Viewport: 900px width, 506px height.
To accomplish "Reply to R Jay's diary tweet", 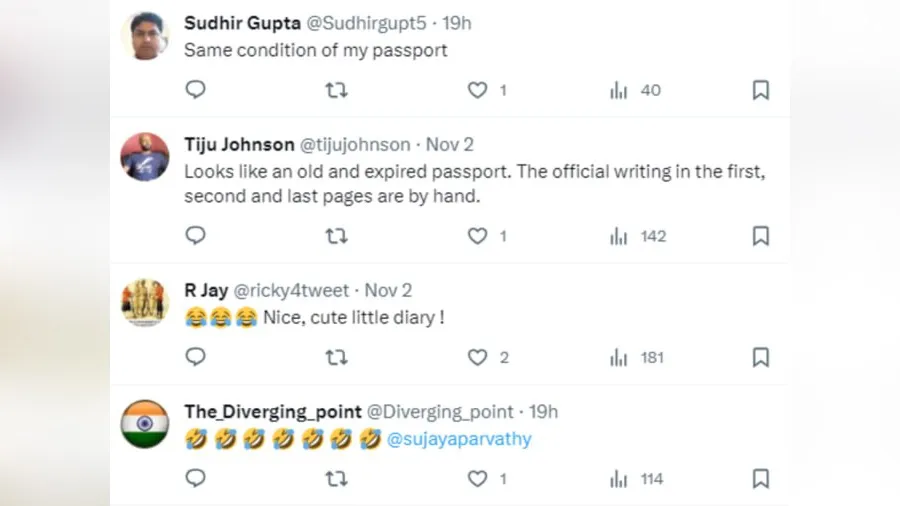I will pos(196,357).
